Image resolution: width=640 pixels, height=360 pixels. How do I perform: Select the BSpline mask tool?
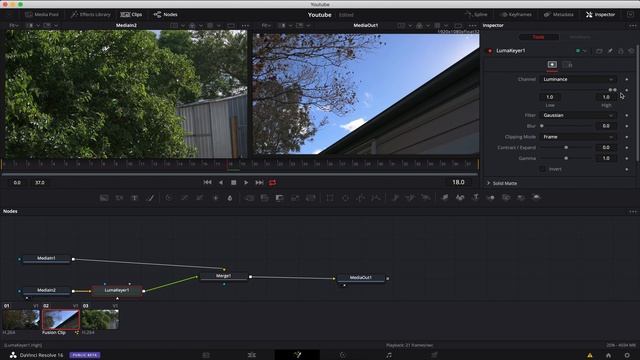click(376, 198)
